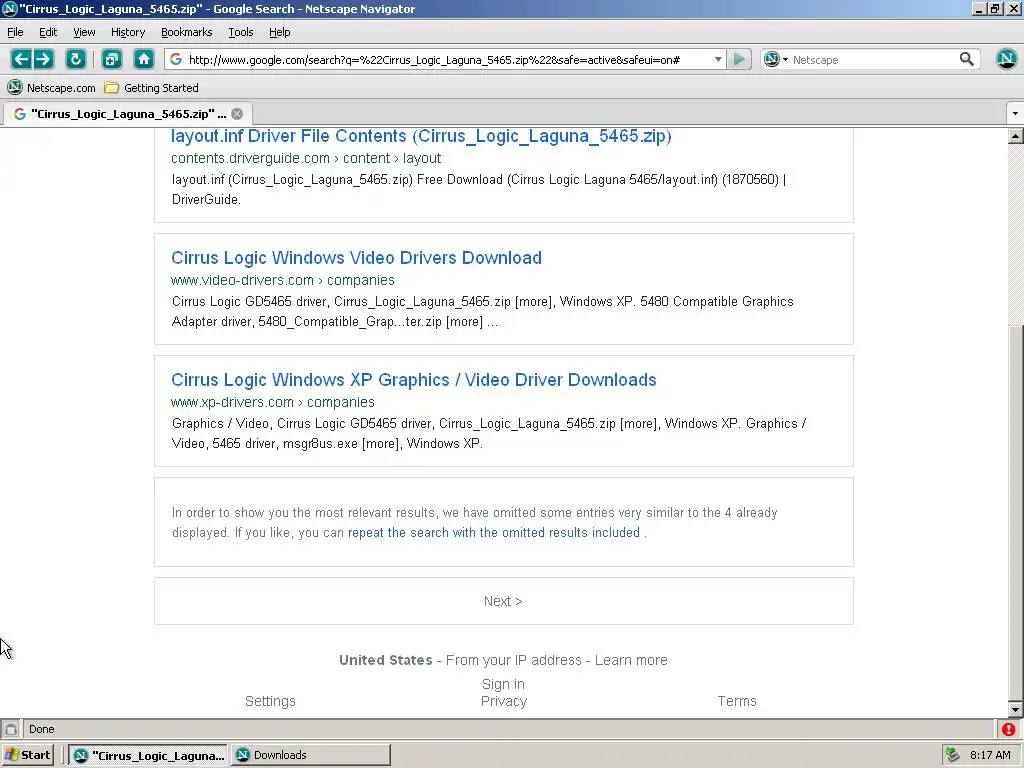The image size is (1024, 768).
Task: Click the "United States" location text
Action: tap(385, 660)
